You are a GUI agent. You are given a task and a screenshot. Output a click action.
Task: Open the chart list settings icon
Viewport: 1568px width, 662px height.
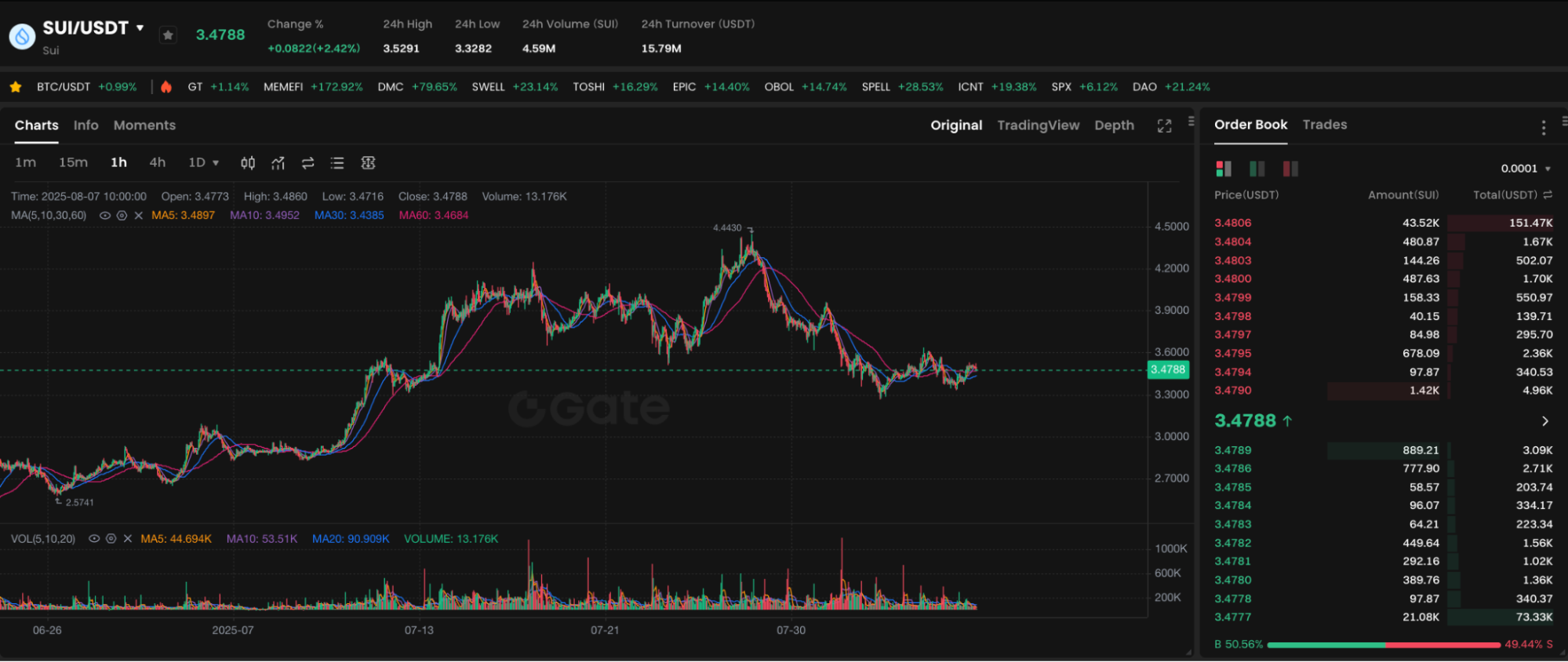(x=337, y=163)
